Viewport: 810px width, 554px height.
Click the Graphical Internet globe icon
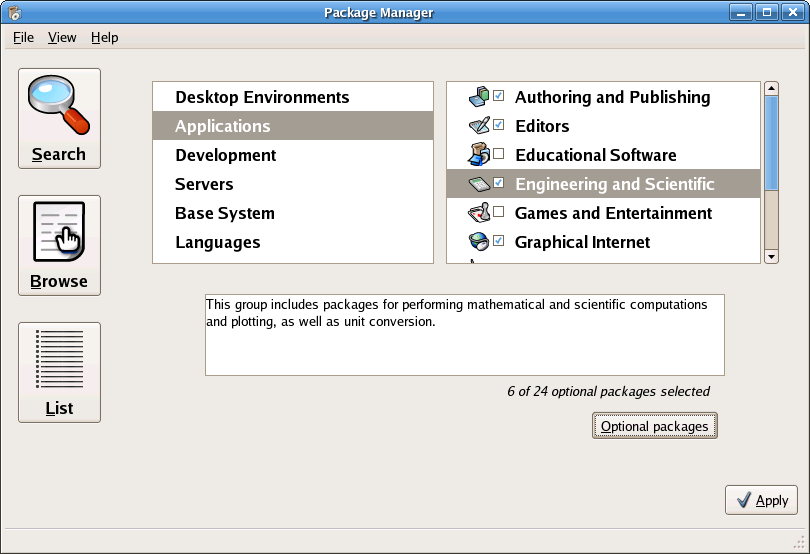coord(479,241)
